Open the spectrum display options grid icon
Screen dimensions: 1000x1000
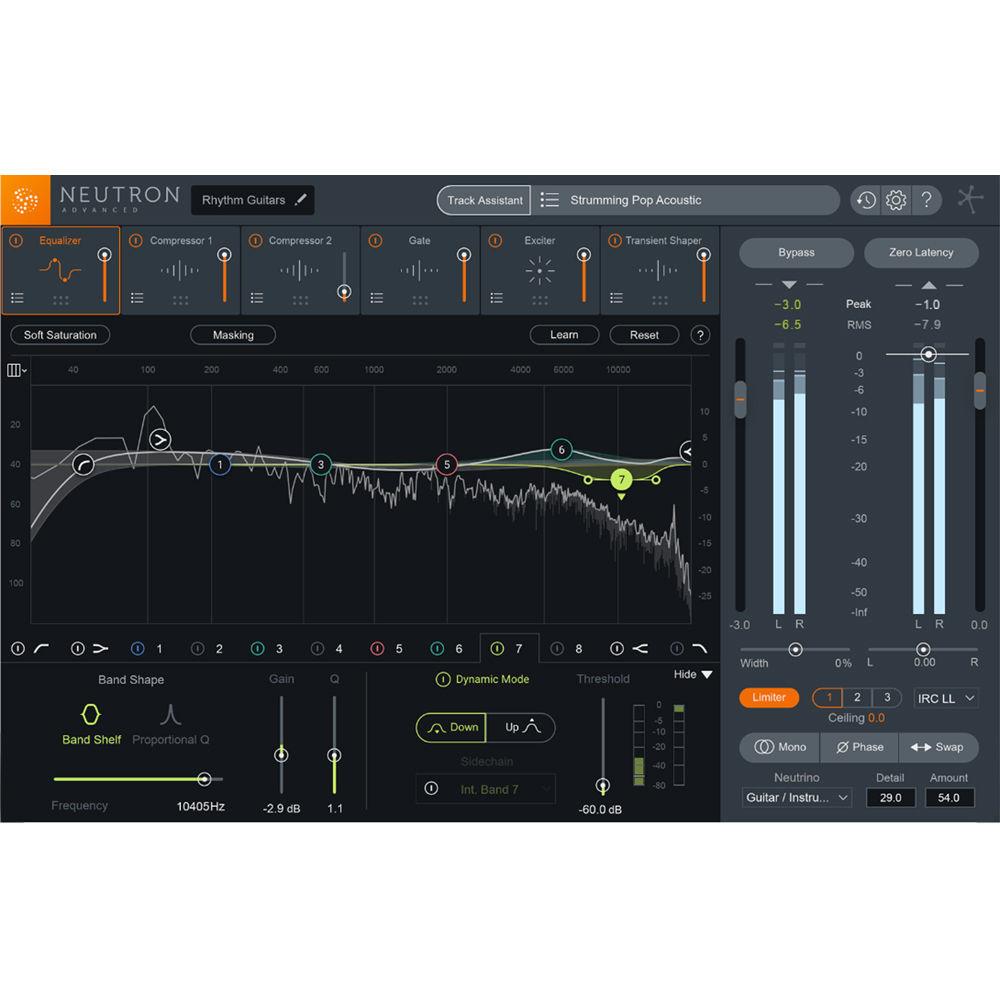point(16,370)
